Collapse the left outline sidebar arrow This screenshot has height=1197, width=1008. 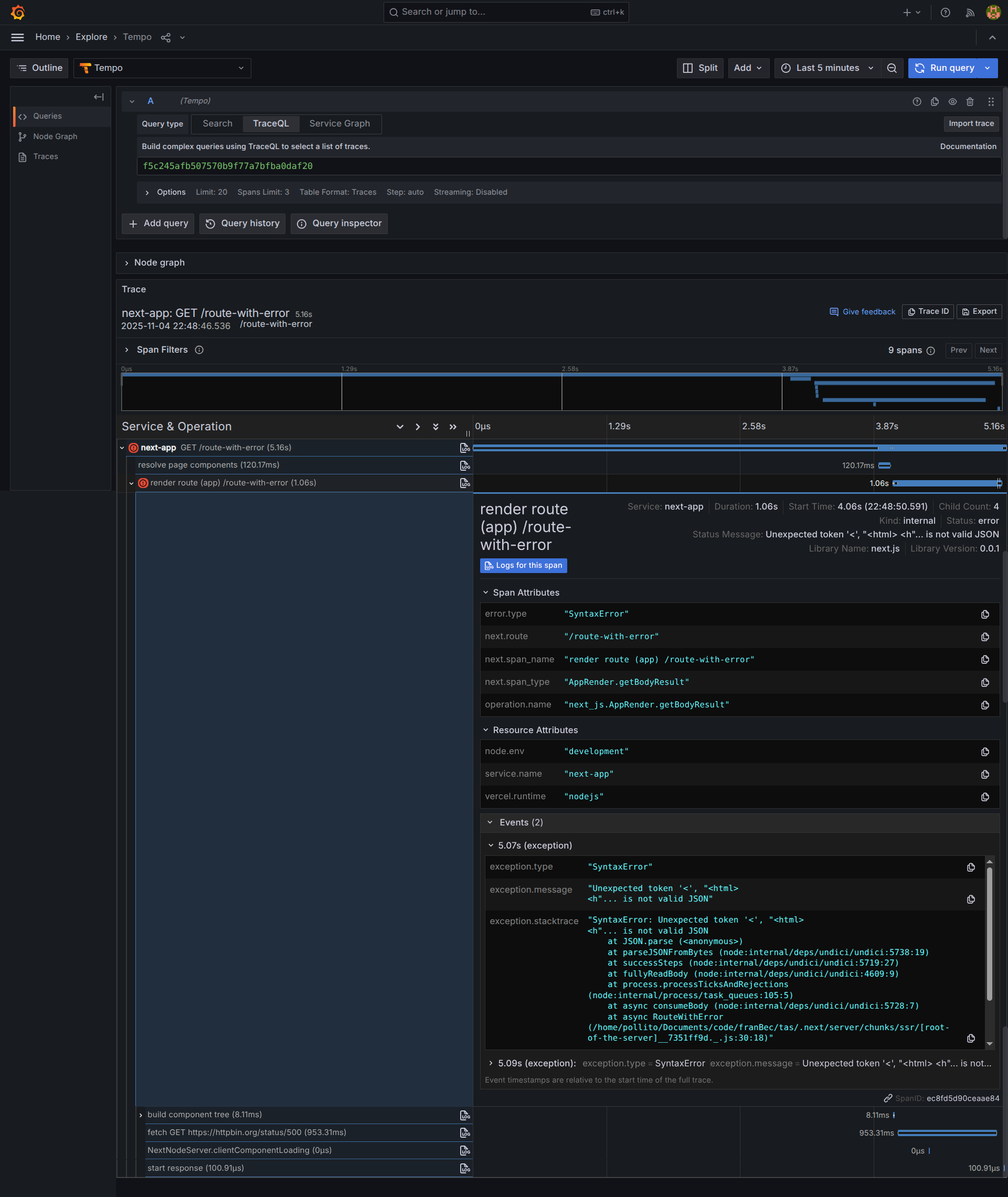point(99,97)
